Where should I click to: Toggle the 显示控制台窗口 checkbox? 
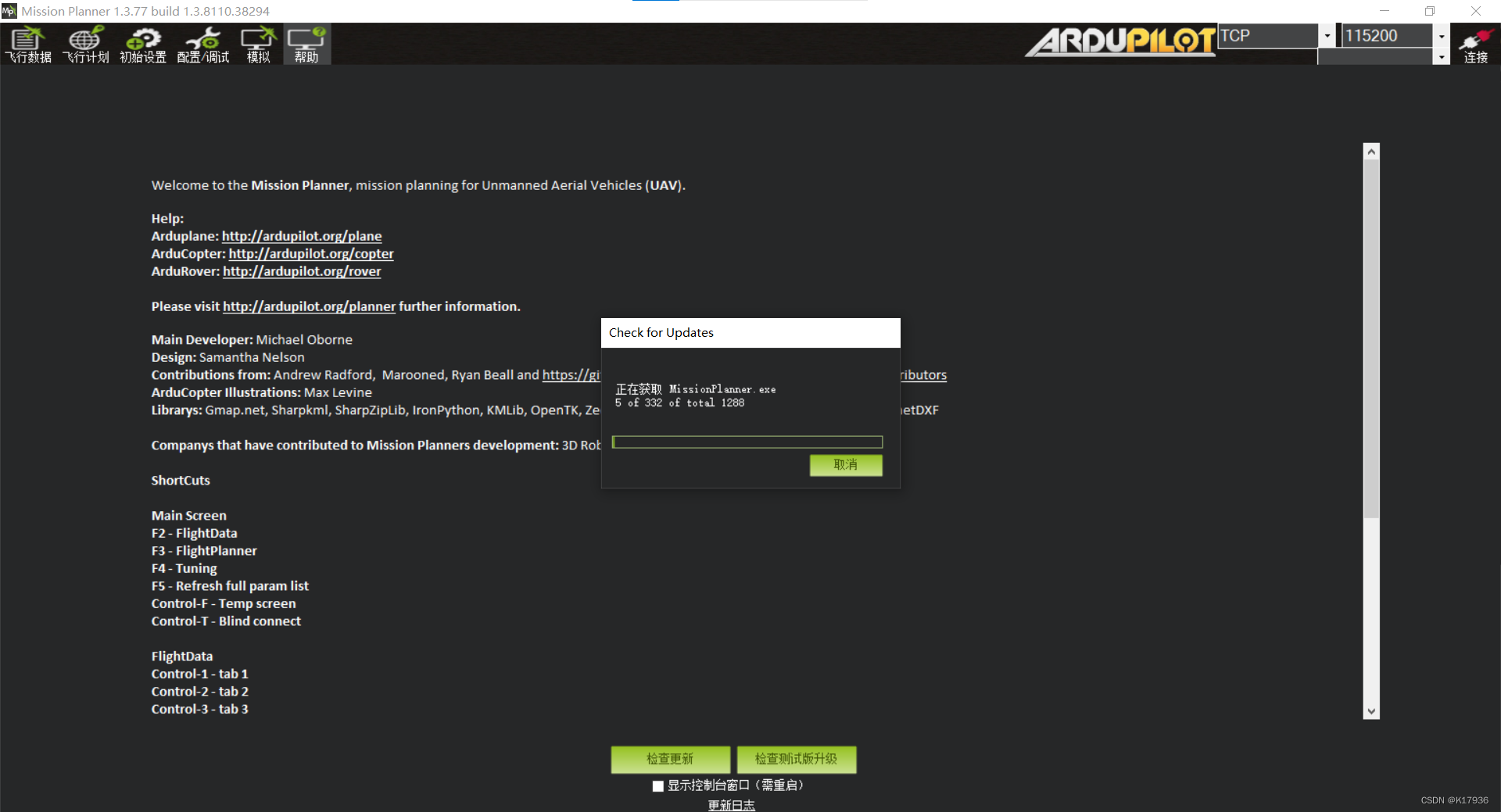658,786
